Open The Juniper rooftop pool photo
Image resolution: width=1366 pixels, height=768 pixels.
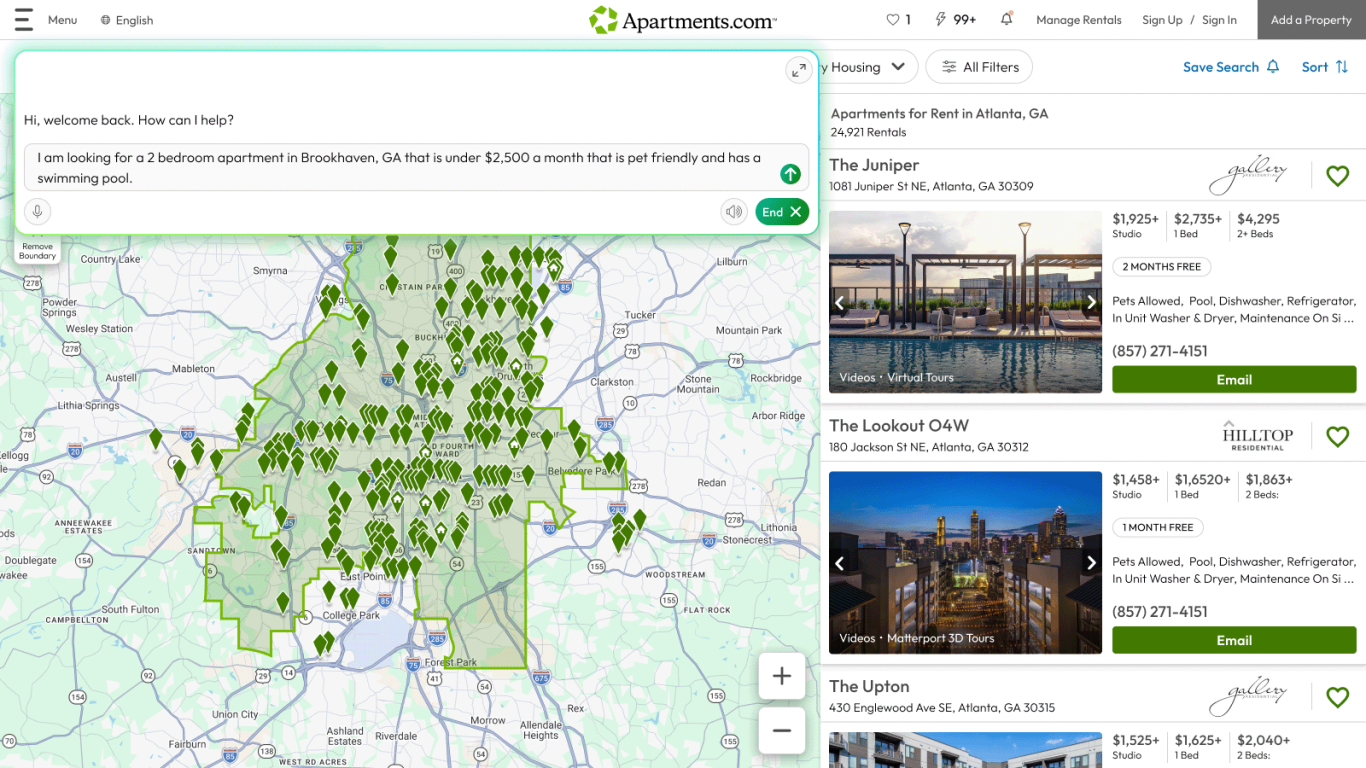tap(965, 302)
